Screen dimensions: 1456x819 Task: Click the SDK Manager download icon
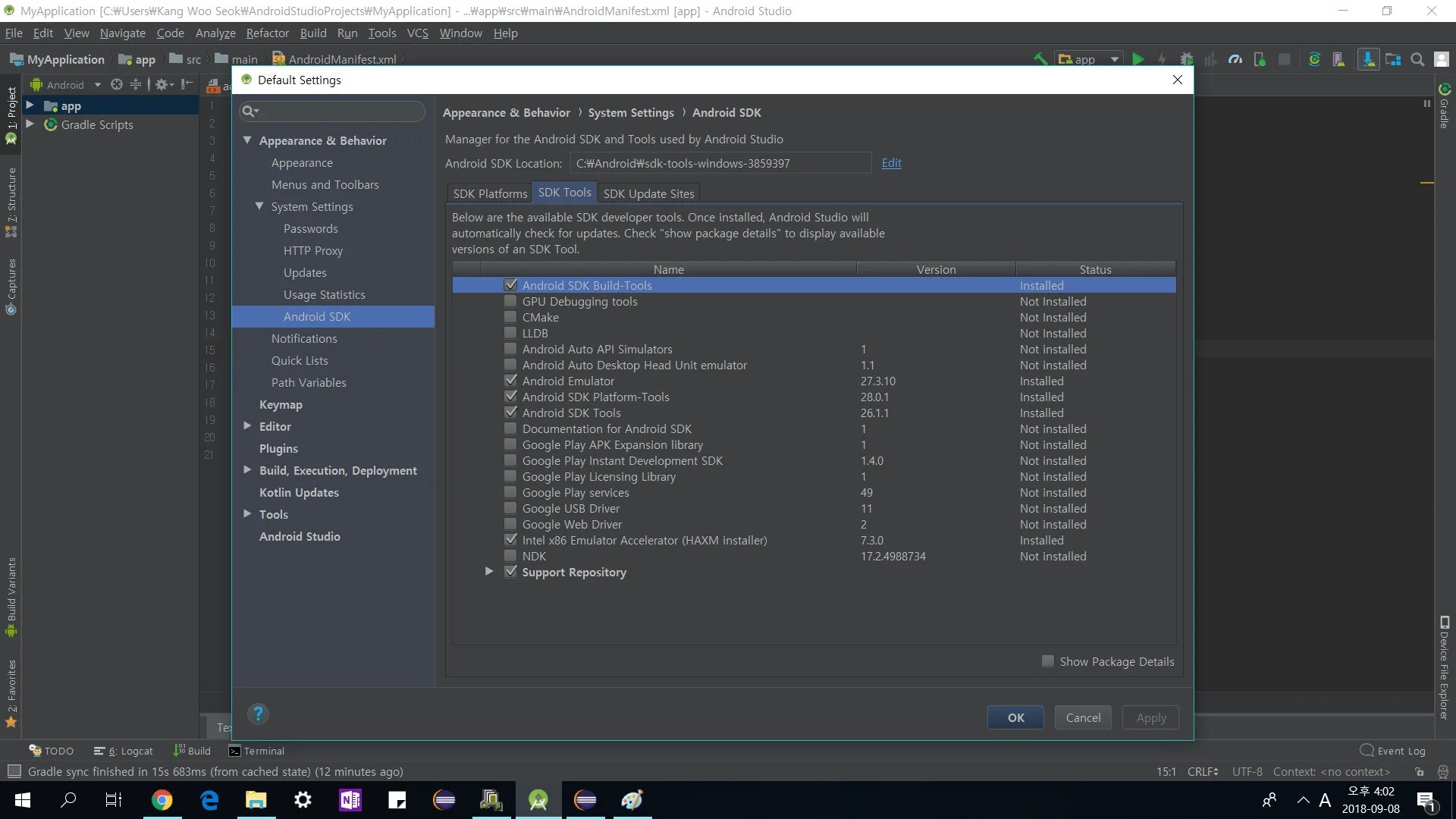pyautogui.click(x=1368, y=59)
